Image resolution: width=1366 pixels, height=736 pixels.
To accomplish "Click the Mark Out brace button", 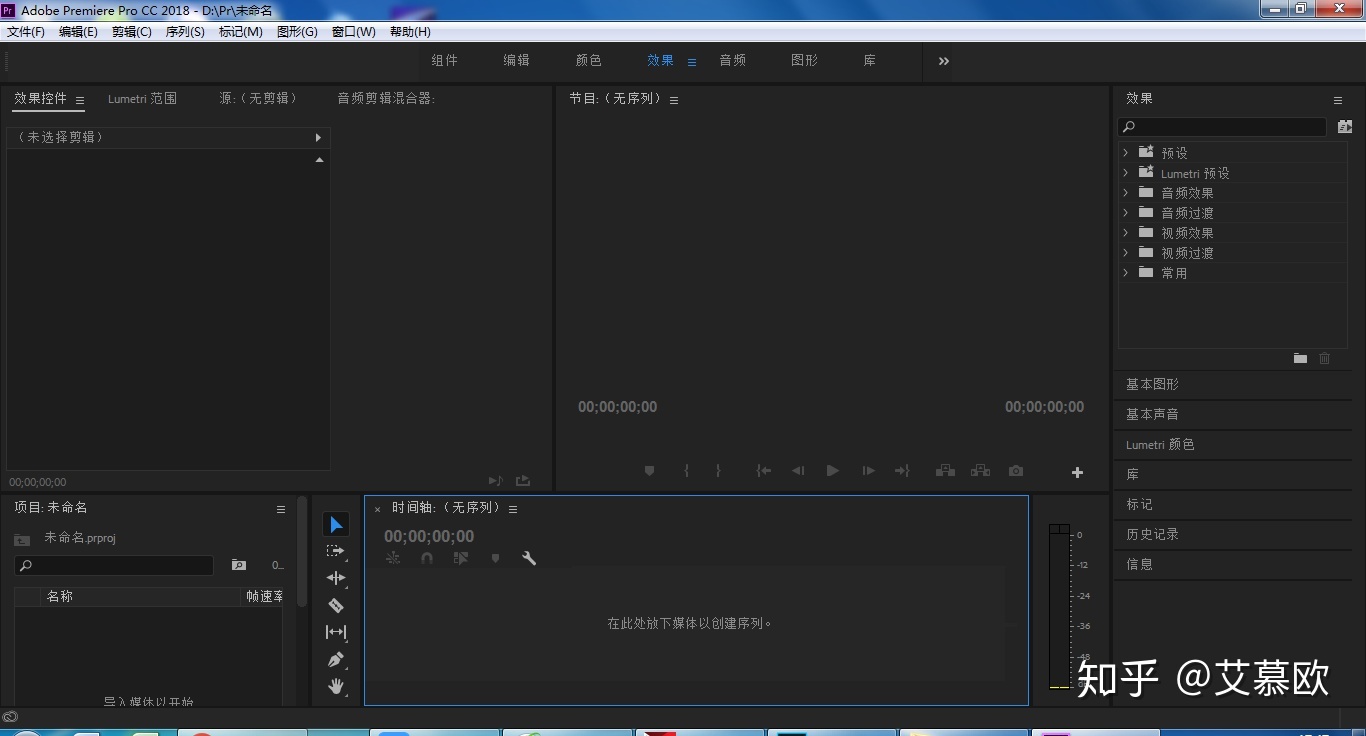I will pyautogui.click(x=718, y=471).
